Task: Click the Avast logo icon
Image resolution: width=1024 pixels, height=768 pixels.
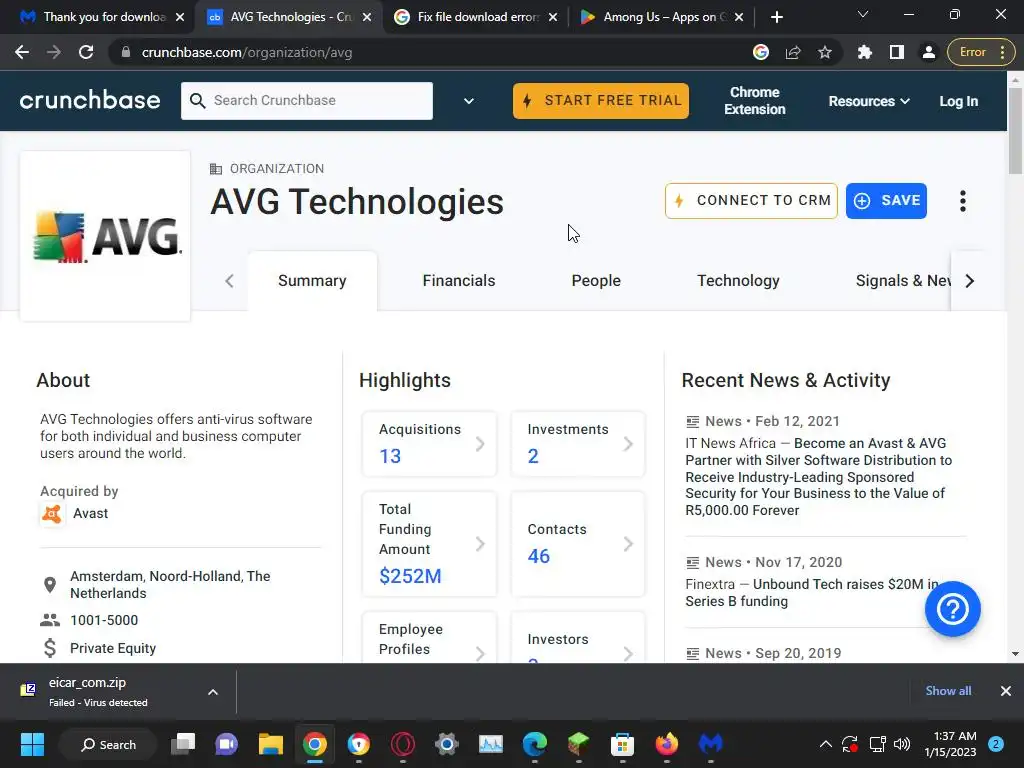Action: pyautogui.click(x=52, y=514)
